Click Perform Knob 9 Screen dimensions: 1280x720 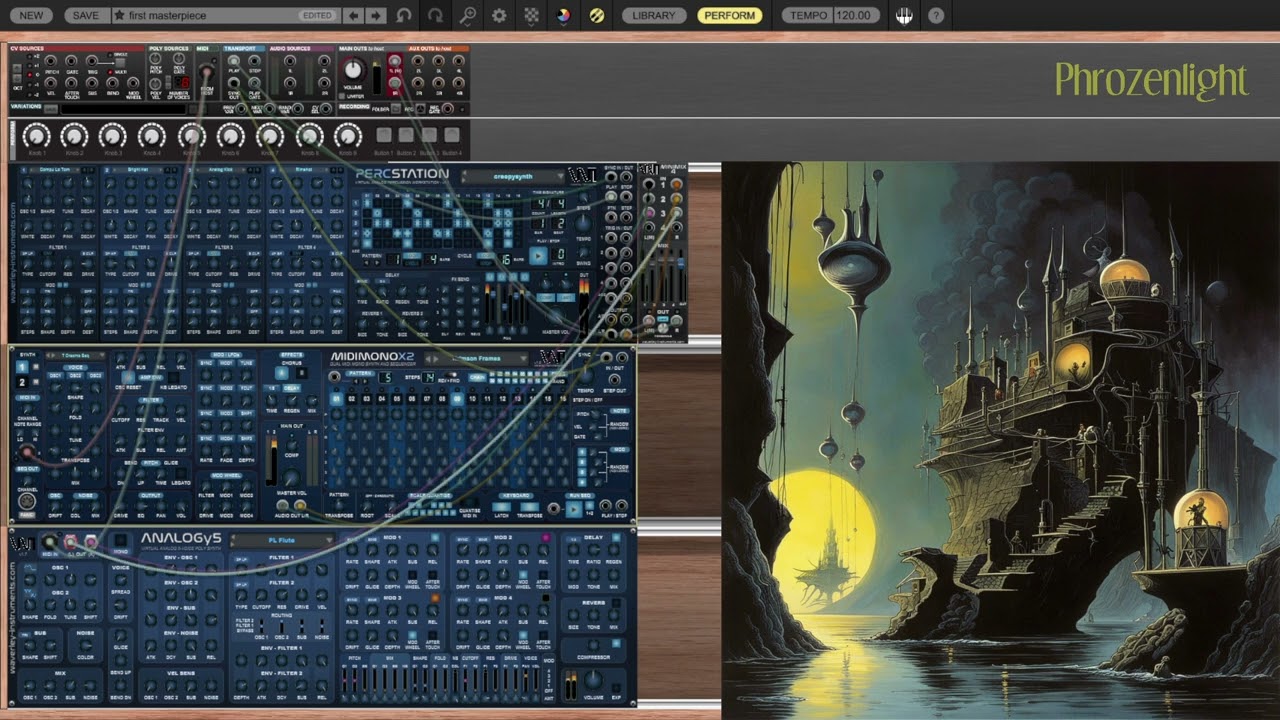347,136
